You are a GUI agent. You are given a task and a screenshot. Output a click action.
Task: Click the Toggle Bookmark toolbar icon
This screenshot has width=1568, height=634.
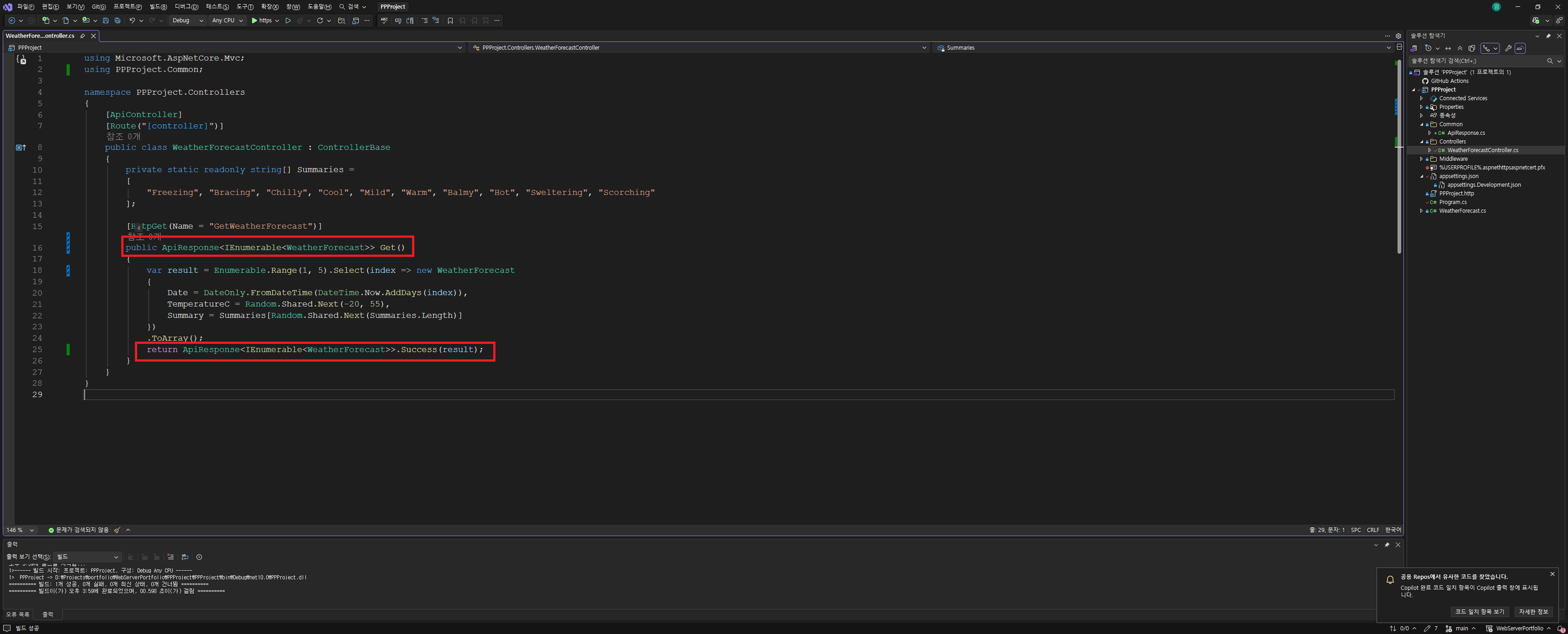click(x=450, y=20)
